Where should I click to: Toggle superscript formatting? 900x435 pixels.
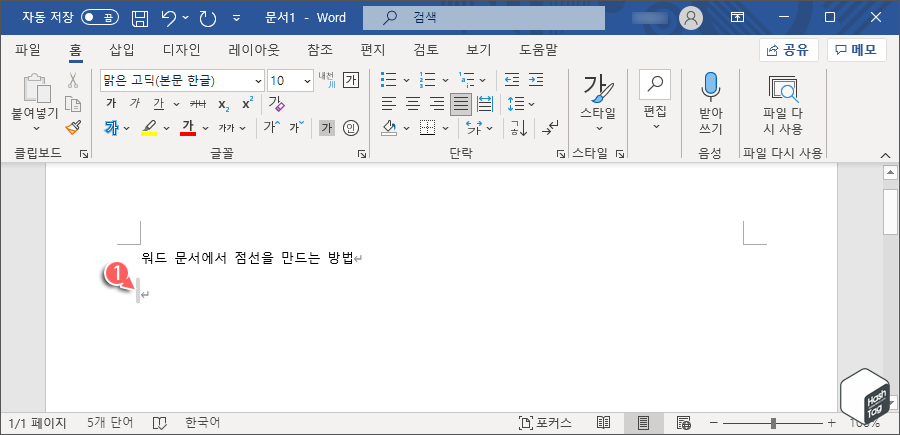tap(247, 104)
